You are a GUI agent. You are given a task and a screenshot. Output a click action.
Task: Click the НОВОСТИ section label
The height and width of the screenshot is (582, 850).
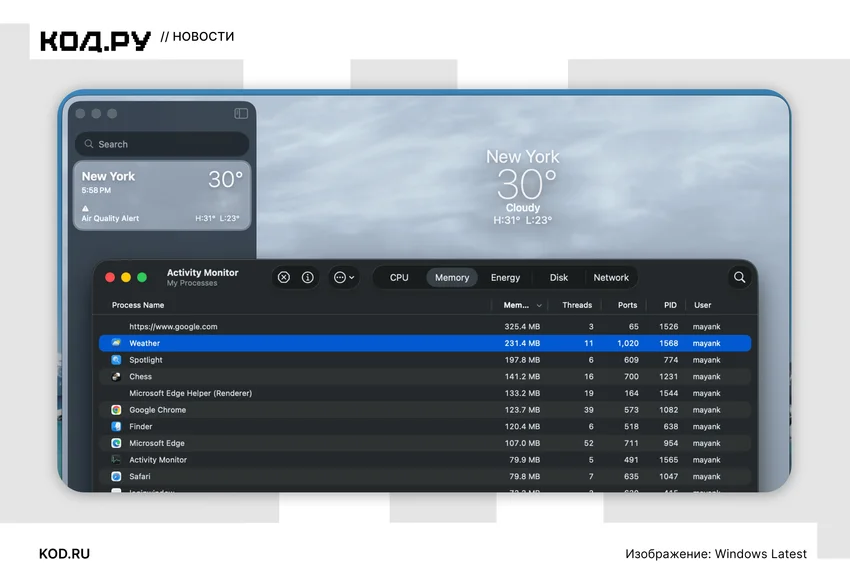(x=203, y=36)
